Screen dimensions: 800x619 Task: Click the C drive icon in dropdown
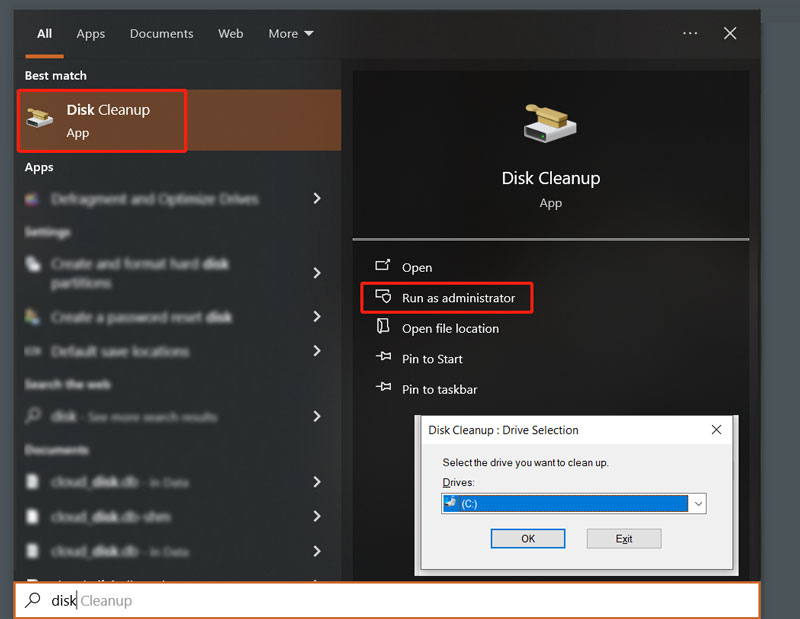tap(450, 503)
